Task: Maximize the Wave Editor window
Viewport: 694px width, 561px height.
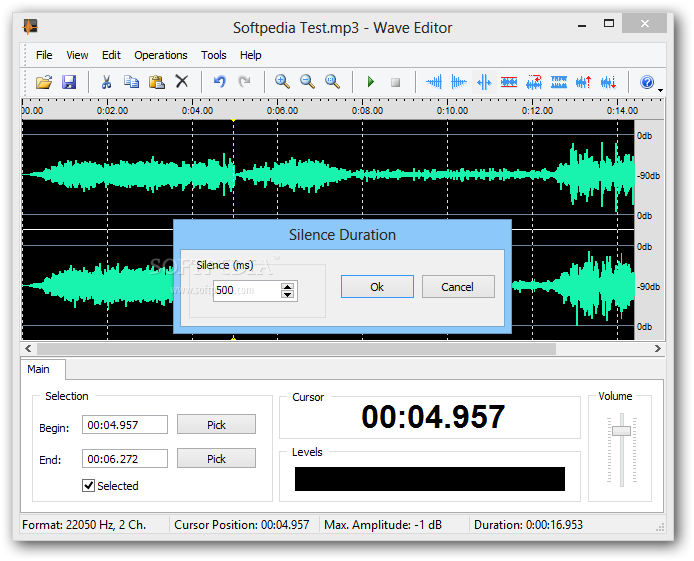Action: pyautogui.click(x=609, y=23)
